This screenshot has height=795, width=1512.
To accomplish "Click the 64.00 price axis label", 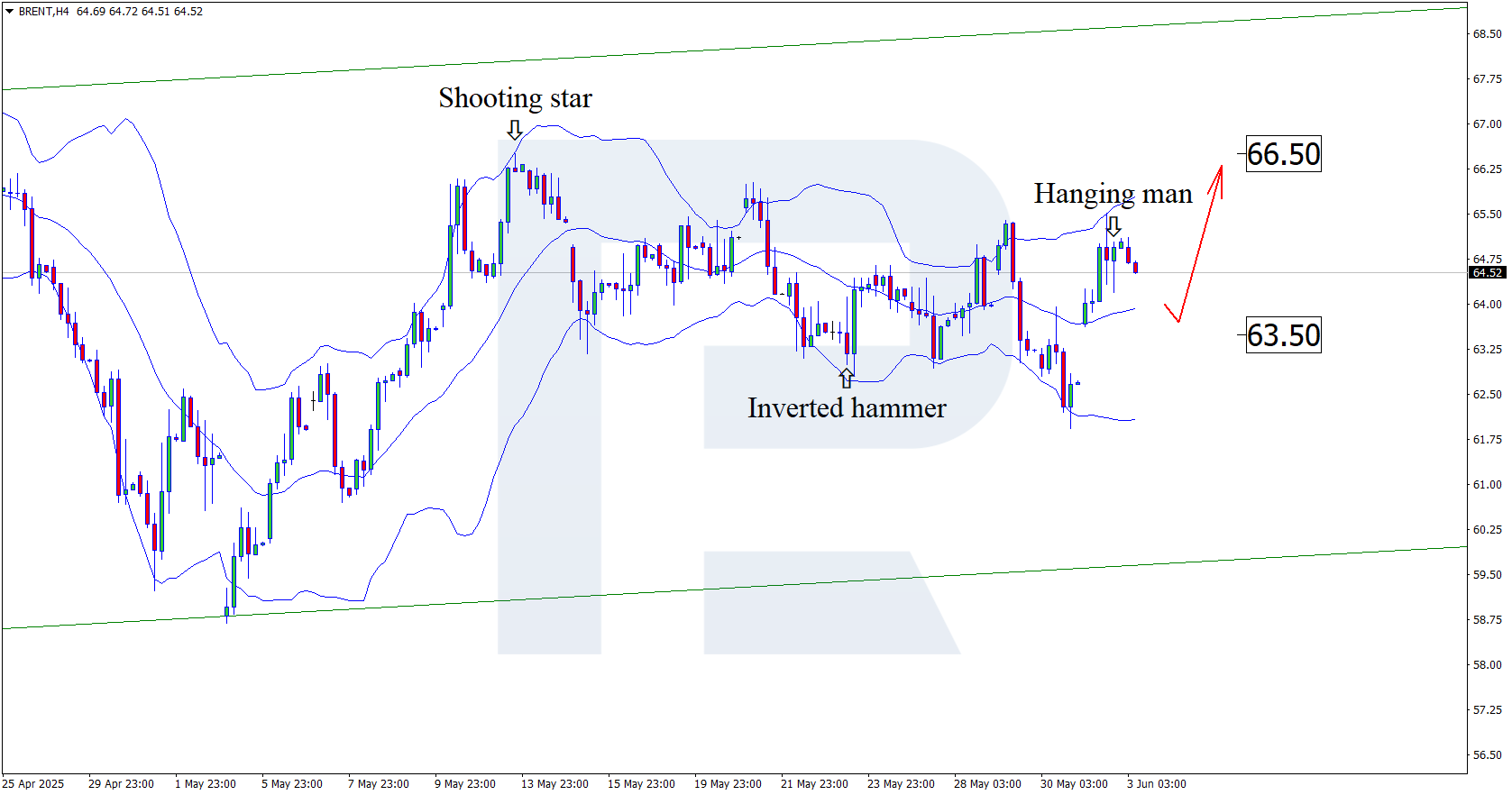I will (1487, 305).
